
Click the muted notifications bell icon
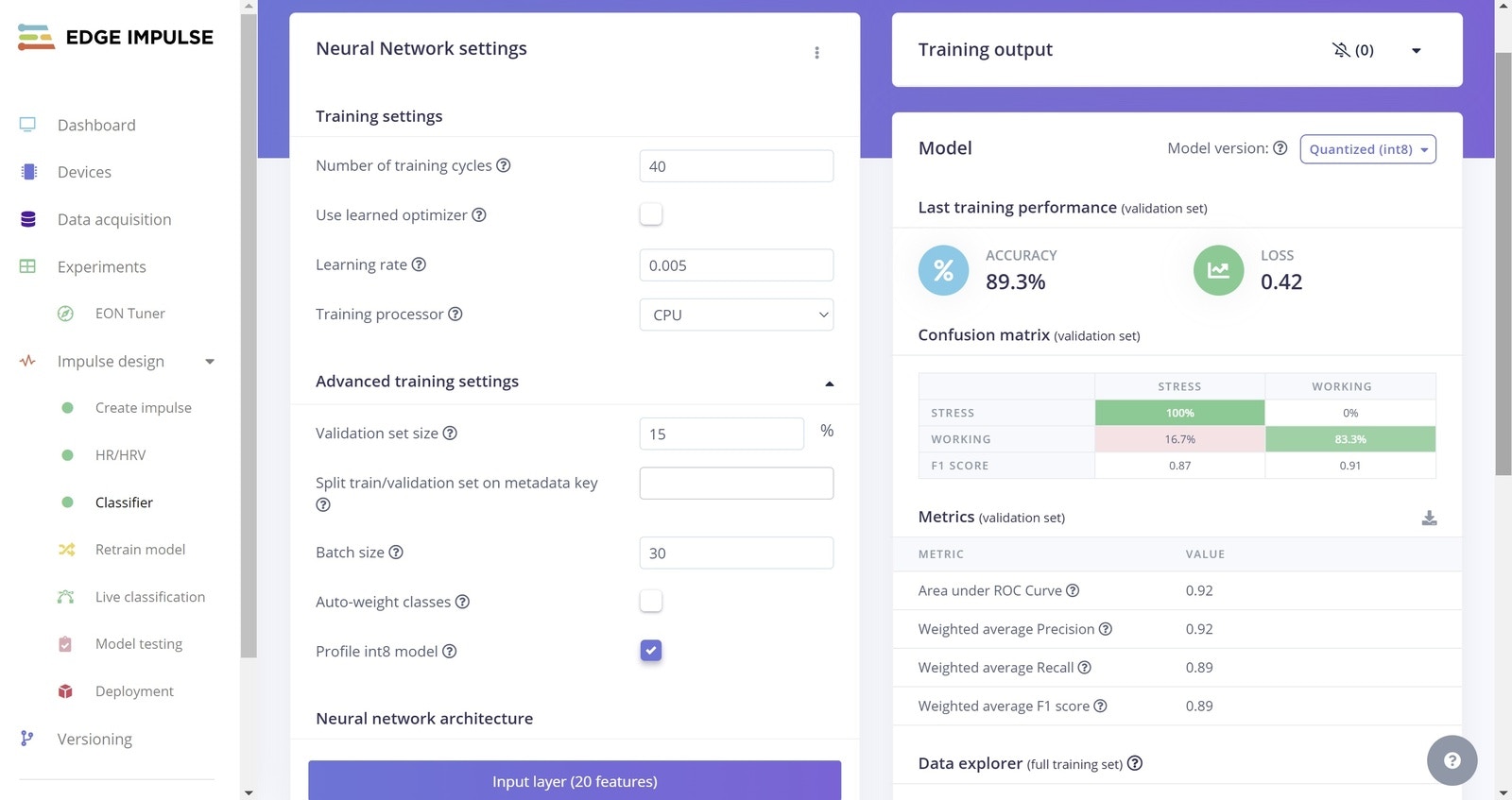pos(1341,50)
